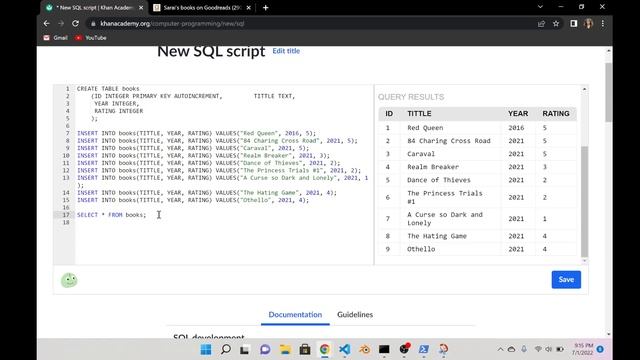Switch to the Documentation tab
This screenshot has height=360, width=640.
(x=295, y=315)
